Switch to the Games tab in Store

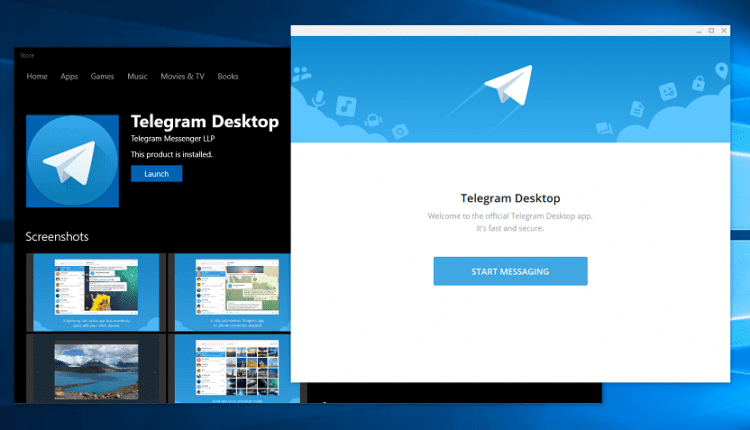point(102,76)
